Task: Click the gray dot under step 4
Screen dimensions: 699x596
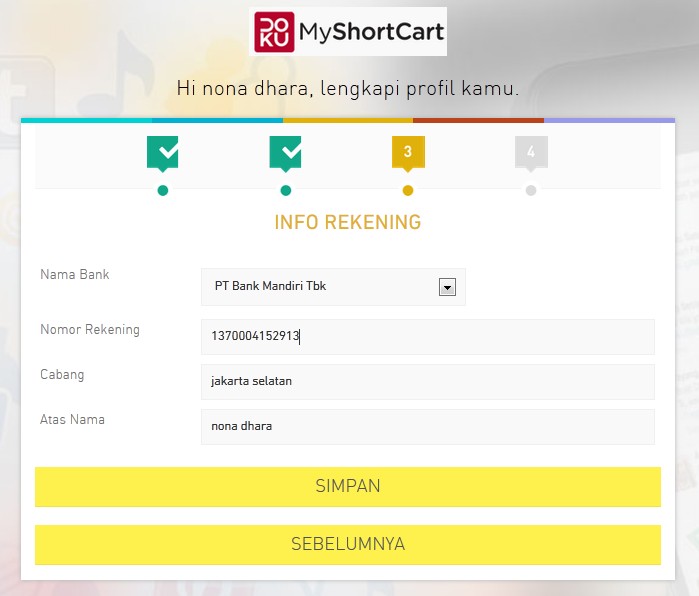Action: click(531, 191)
